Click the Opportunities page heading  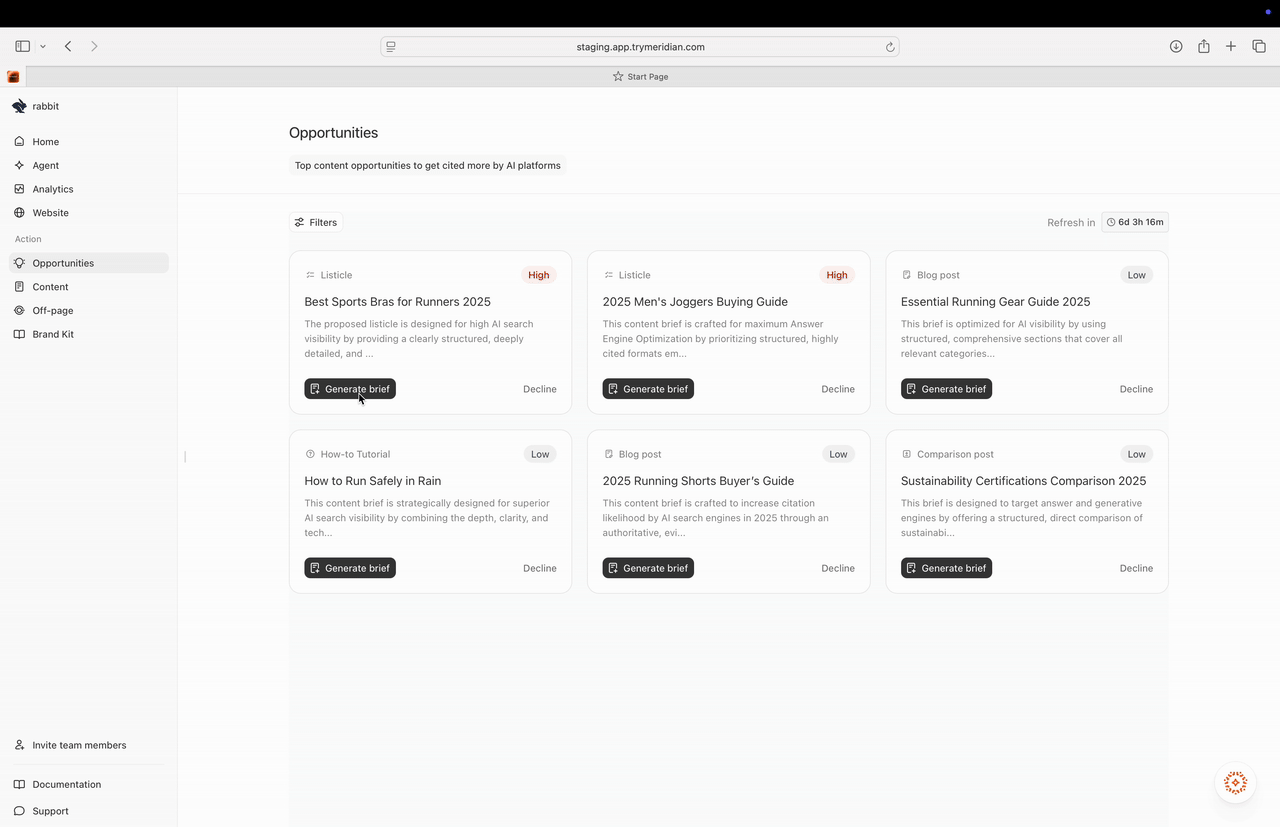coord(333,133)
